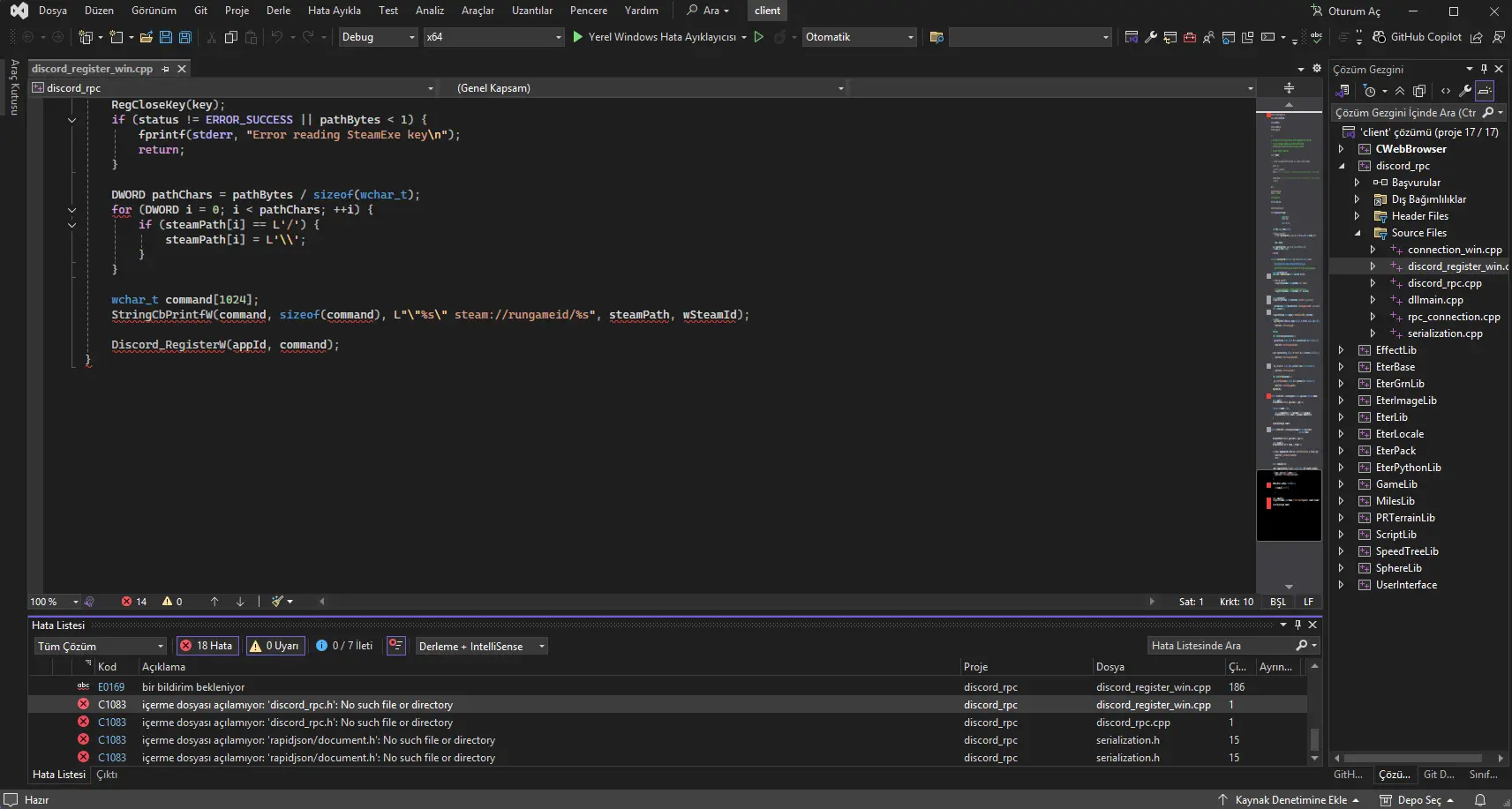Click the Undo arrow icon
Image resolution: width=1512 pixels, height=809 pixels.
point(276,37)
